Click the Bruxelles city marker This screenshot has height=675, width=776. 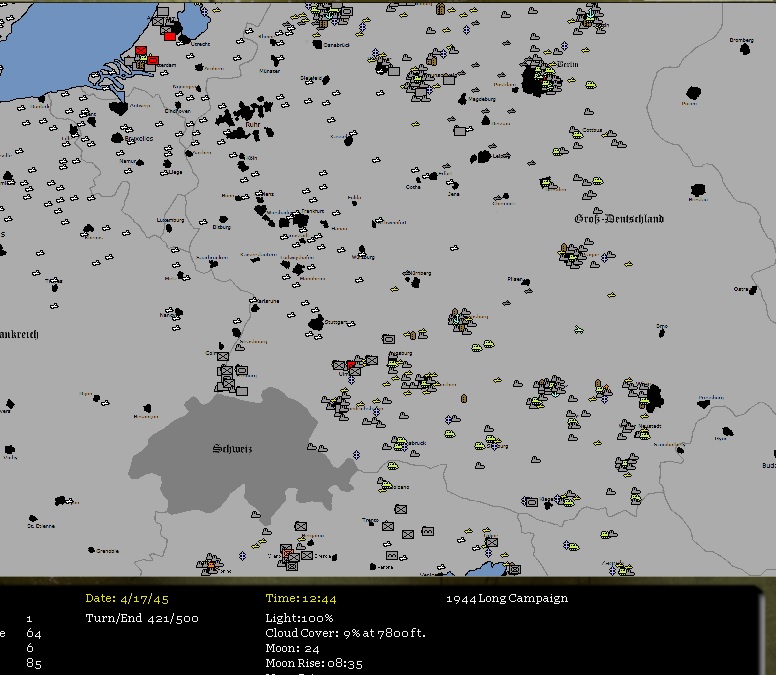click(117, 138)
